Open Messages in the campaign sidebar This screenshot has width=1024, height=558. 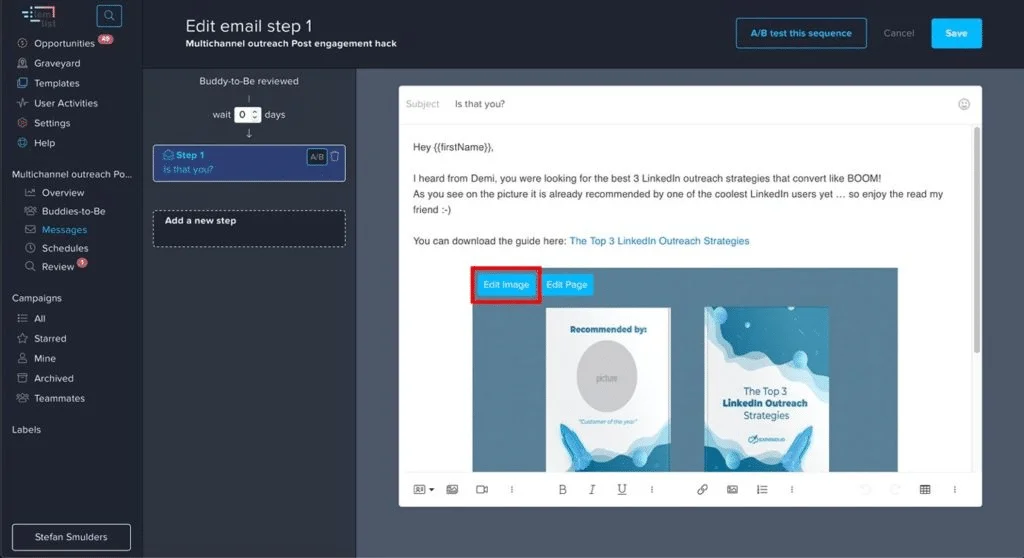click(64, 230)
